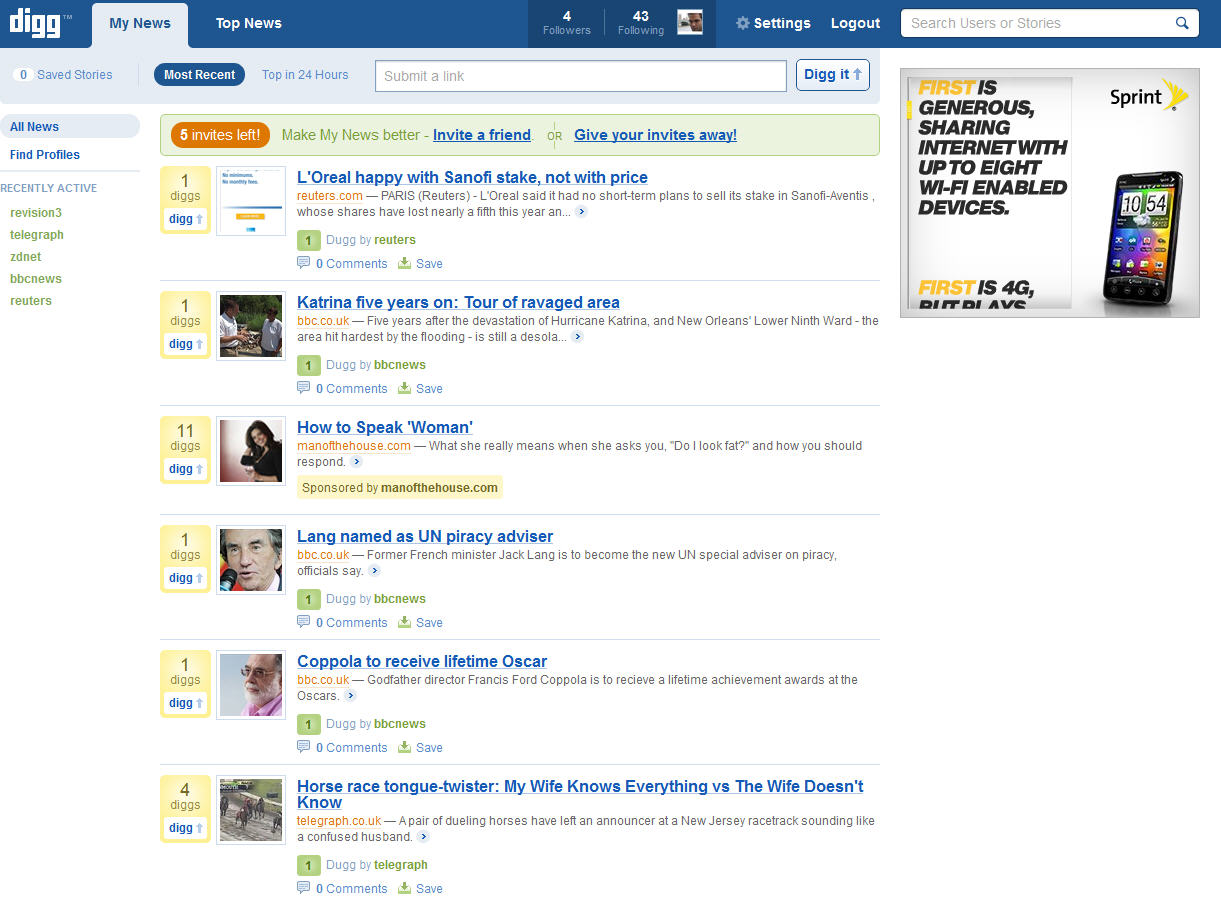Open reuters.com source link

pos(330,196)
